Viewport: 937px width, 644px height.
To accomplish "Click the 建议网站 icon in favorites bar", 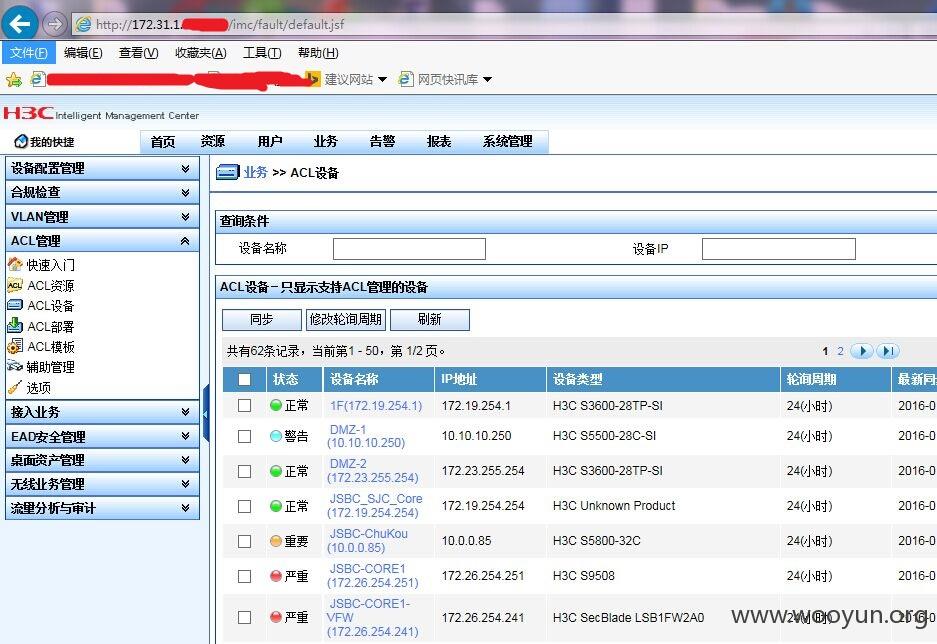I will 313,79.
